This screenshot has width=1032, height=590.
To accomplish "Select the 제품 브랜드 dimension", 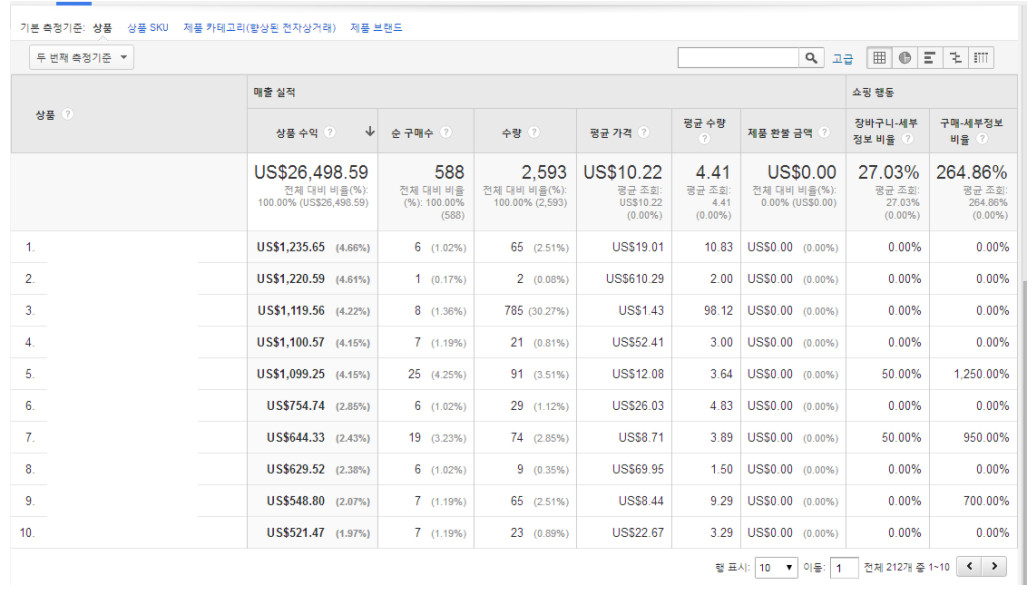I will click(x=376, y=28).
